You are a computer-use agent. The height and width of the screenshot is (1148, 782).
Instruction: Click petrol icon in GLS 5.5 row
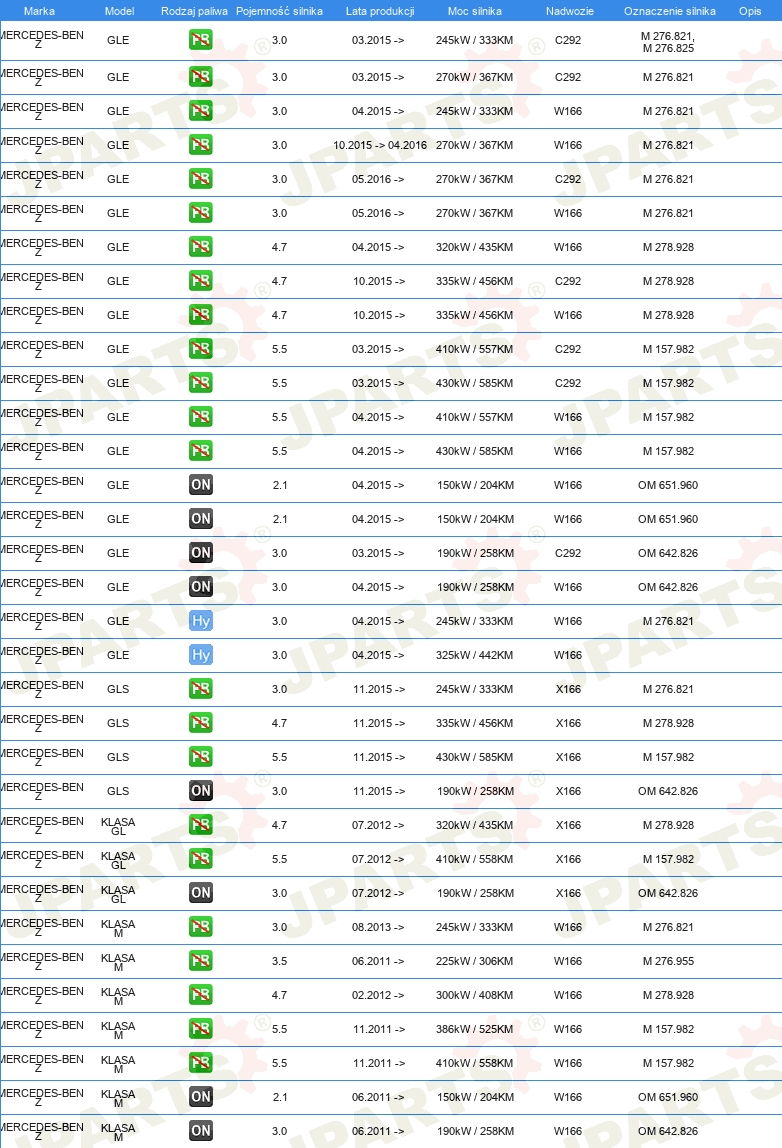point(201,757)
